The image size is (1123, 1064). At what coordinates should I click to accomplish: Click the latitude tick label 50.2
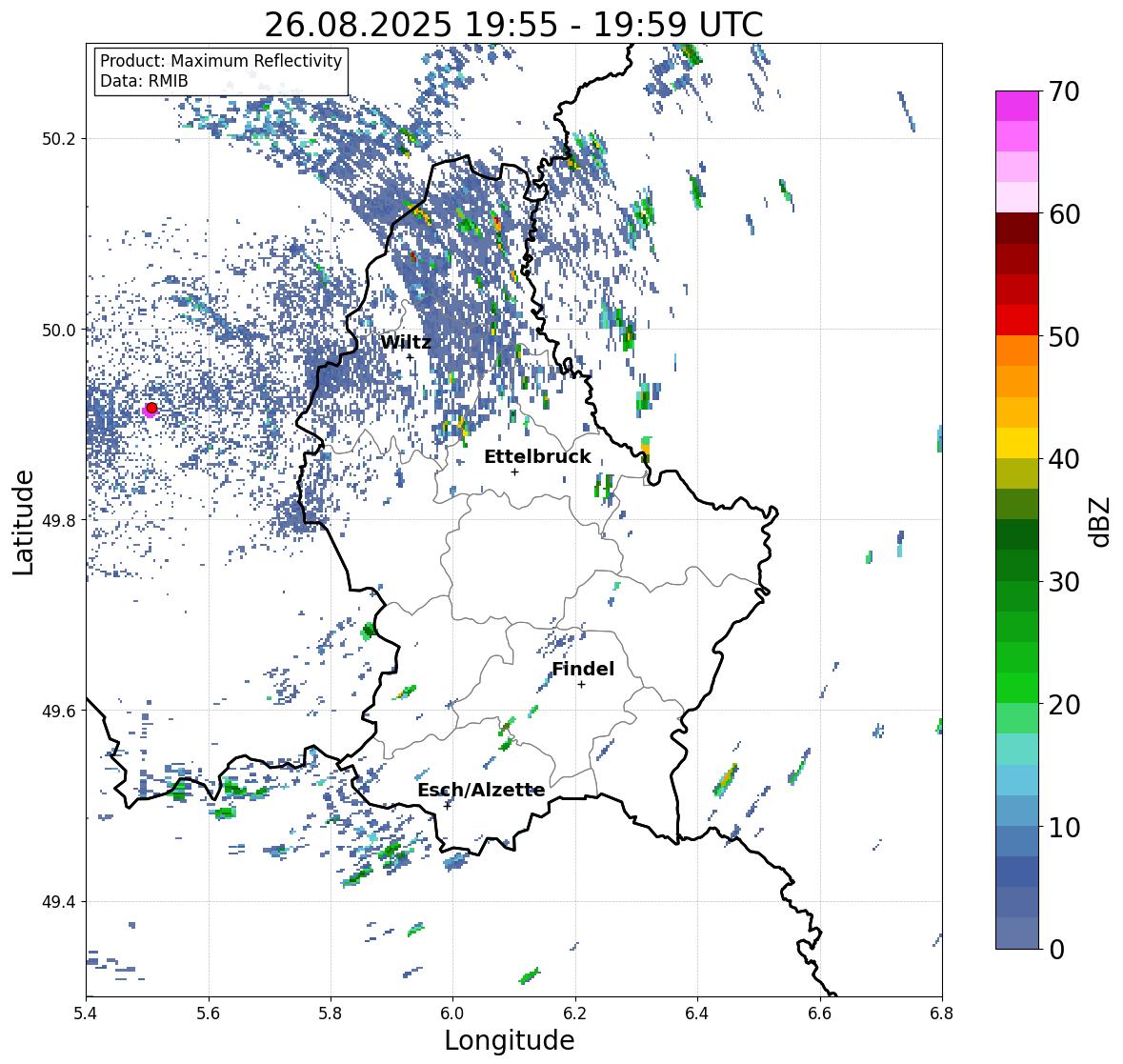click(x=59, y=139)
